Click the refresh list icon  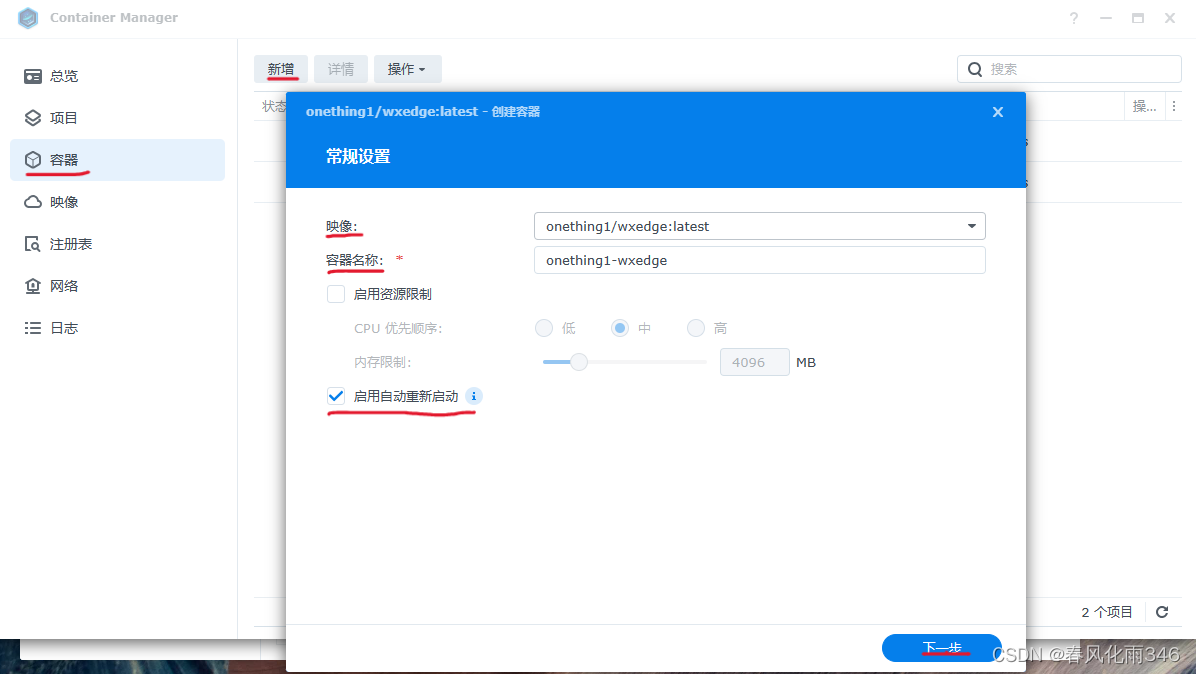[1162, 612]
